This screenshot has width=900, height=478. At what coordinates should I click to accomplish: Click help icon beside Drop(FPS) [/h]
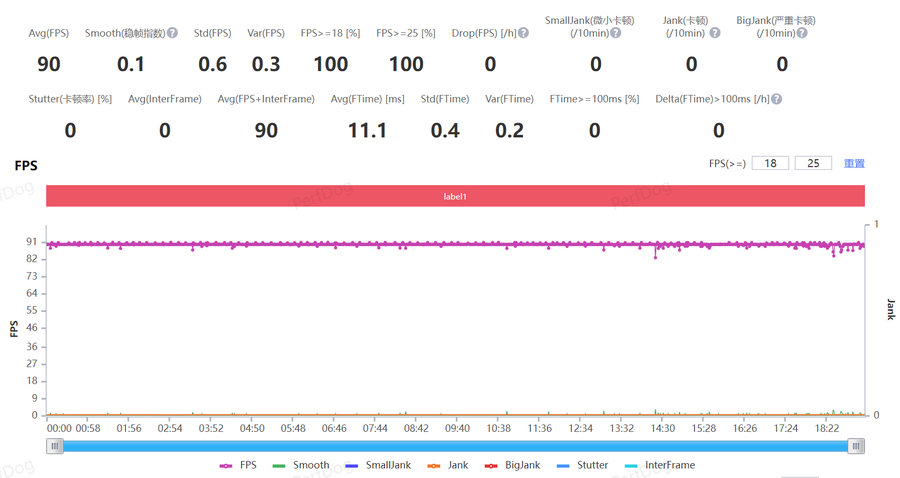(523, 33)
